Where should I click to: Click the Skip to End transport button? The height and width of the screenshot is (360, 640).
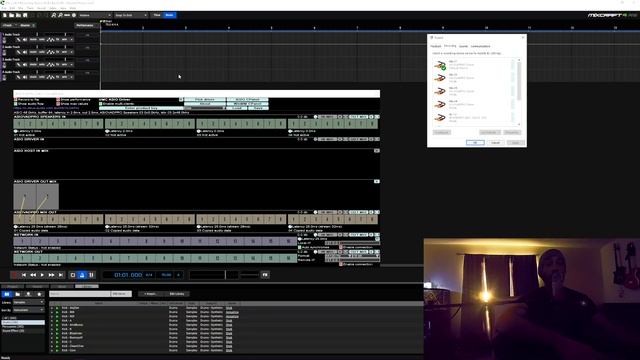61,275
